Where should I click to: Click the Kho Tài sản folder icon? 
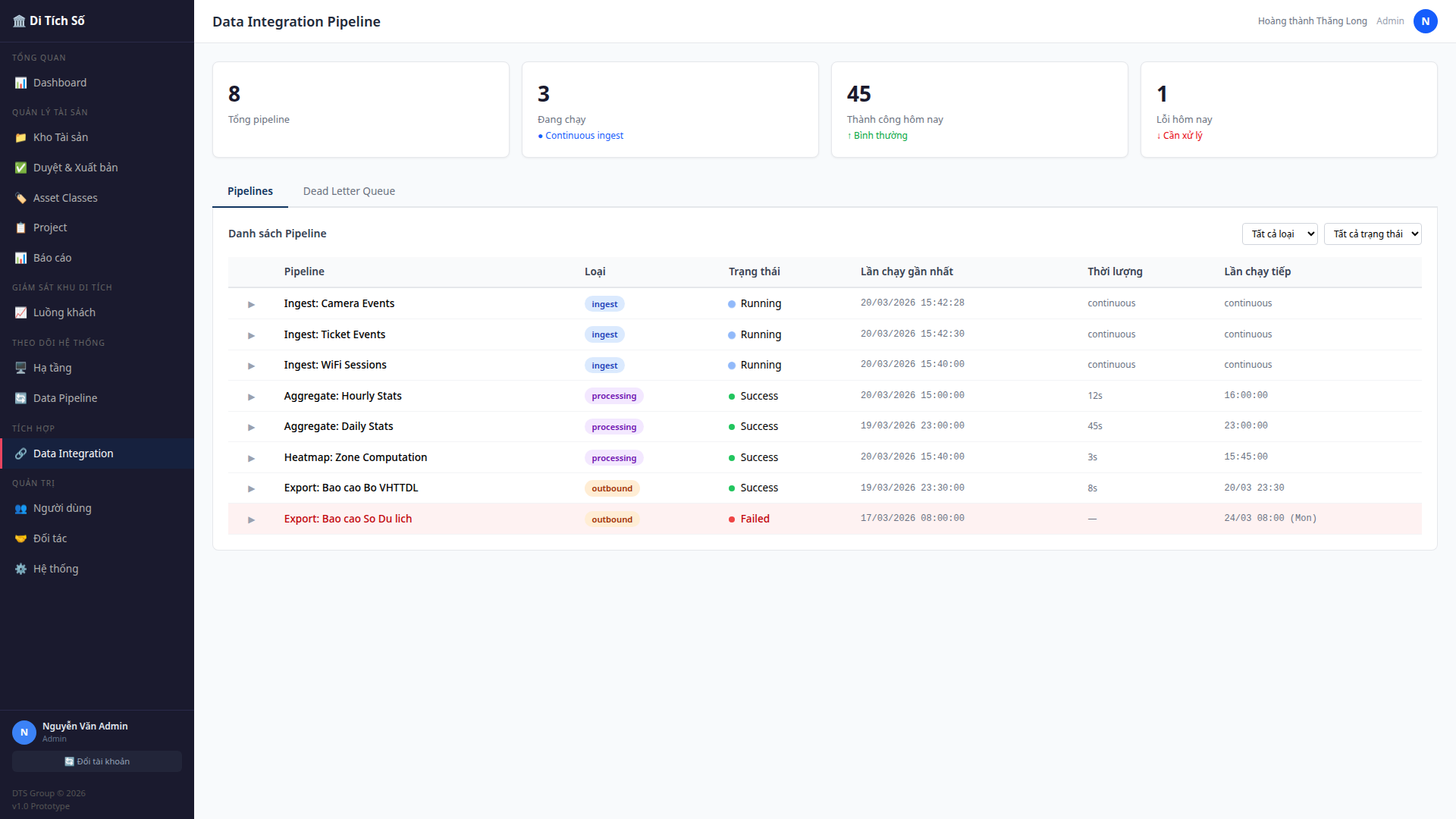[20, 137]
